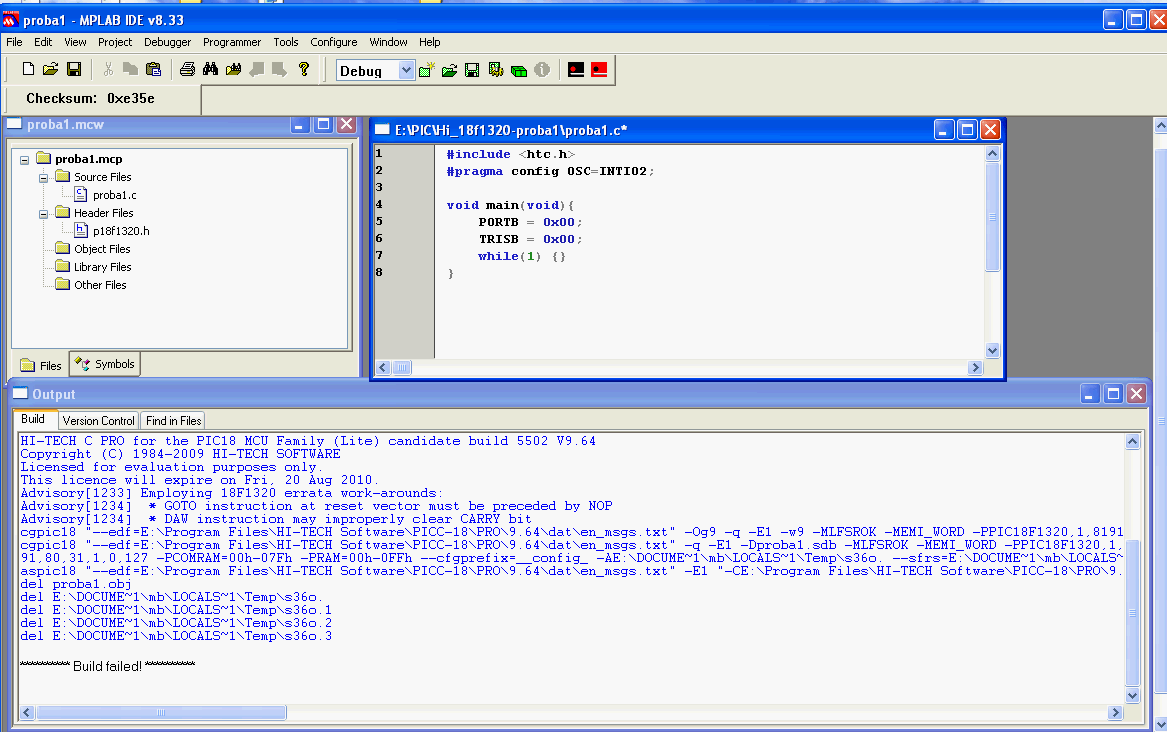Viewport: 1167px width, 732px height.
Task: Switch to the Find in Files output tab
Action: [x=173, y=420]
